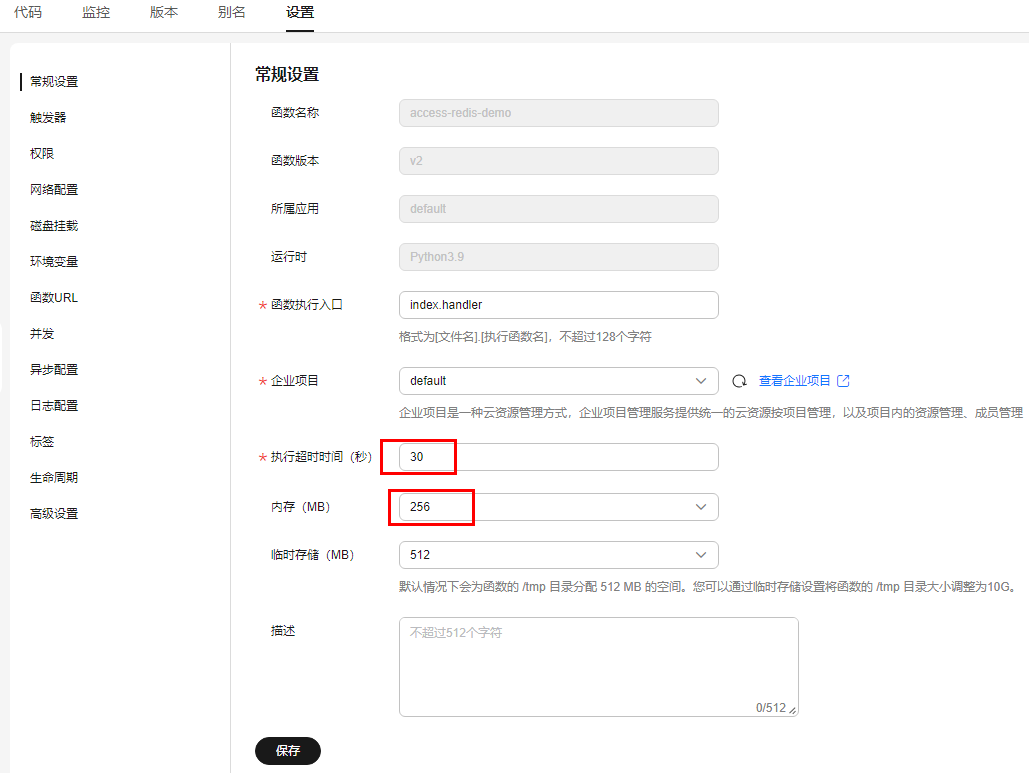Expand the 企业项目 default dropdown

coord(558,381)
